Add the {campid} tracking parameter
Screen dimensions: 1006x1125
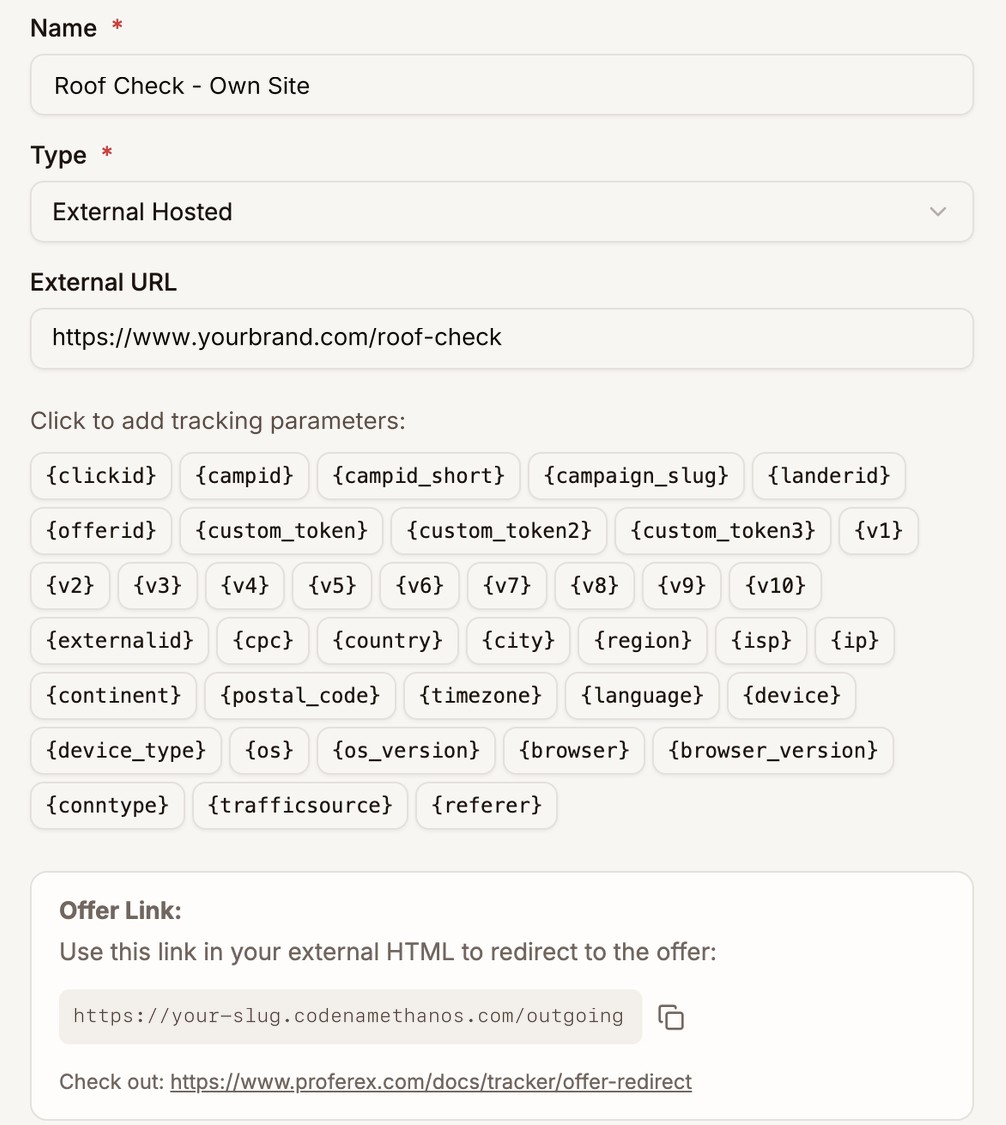coord(244,476)
